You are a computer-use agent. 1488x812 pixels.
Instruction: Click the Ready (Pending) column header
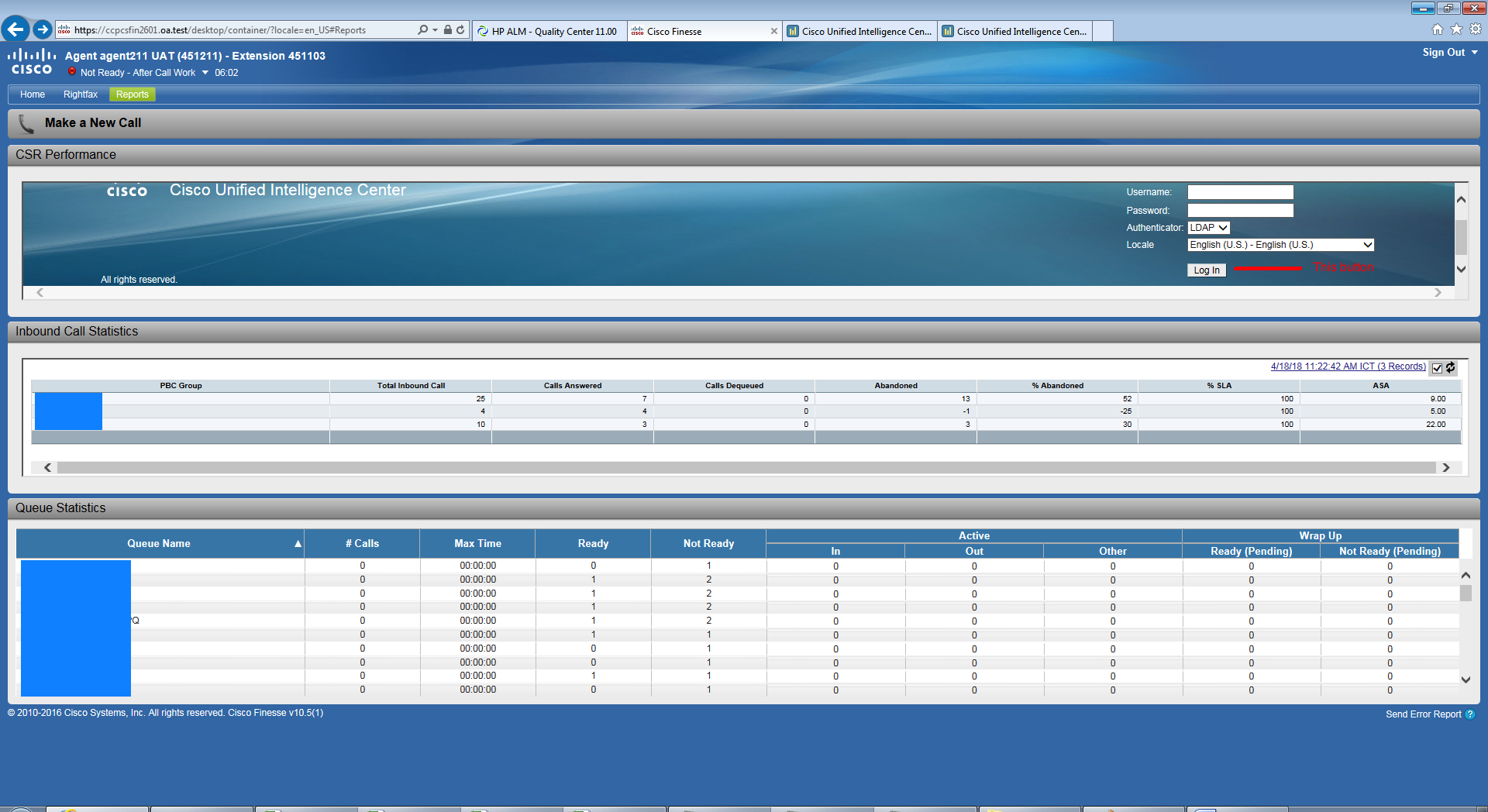tap(1251, 552)
